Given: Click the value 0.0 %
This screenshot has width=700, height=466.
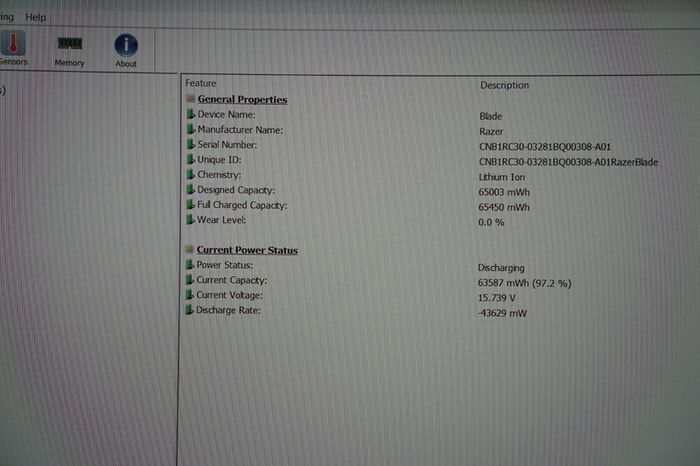Looking at the screenshot, I should pyautogui.click(x=491, y=222).
